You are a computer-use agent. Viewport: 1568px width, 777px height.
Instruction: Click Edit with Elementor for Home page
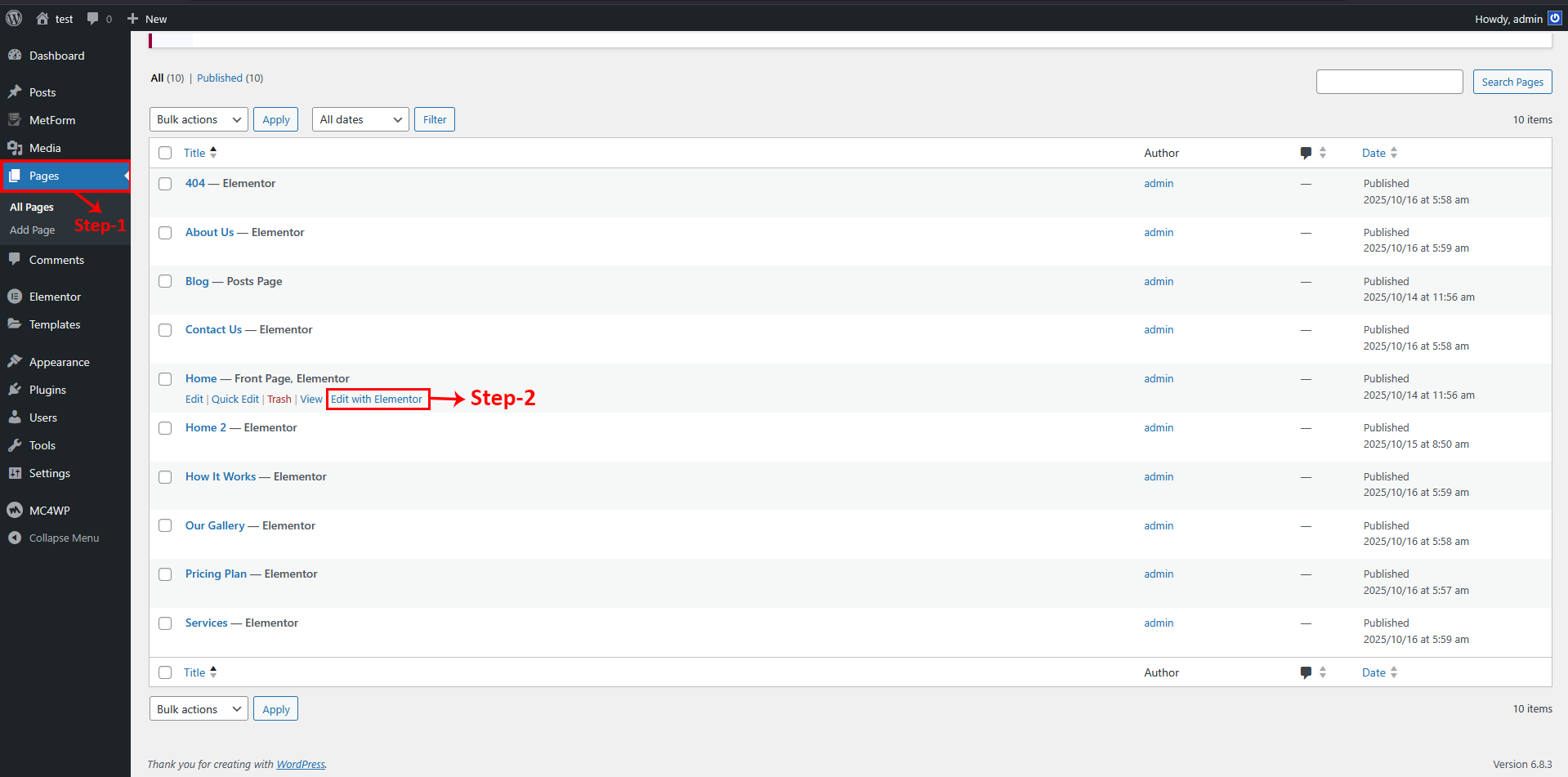(x=377, y=400)
